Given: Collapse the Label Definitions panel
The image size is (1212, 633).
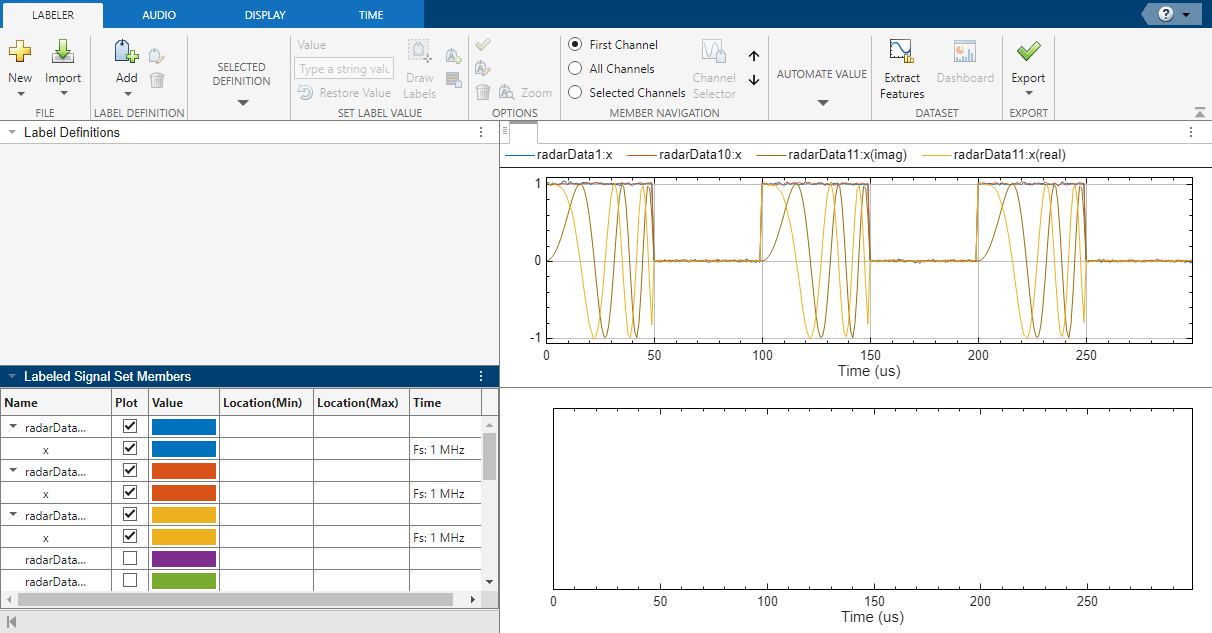Looking at the screenshot, I should coord(12,133).
